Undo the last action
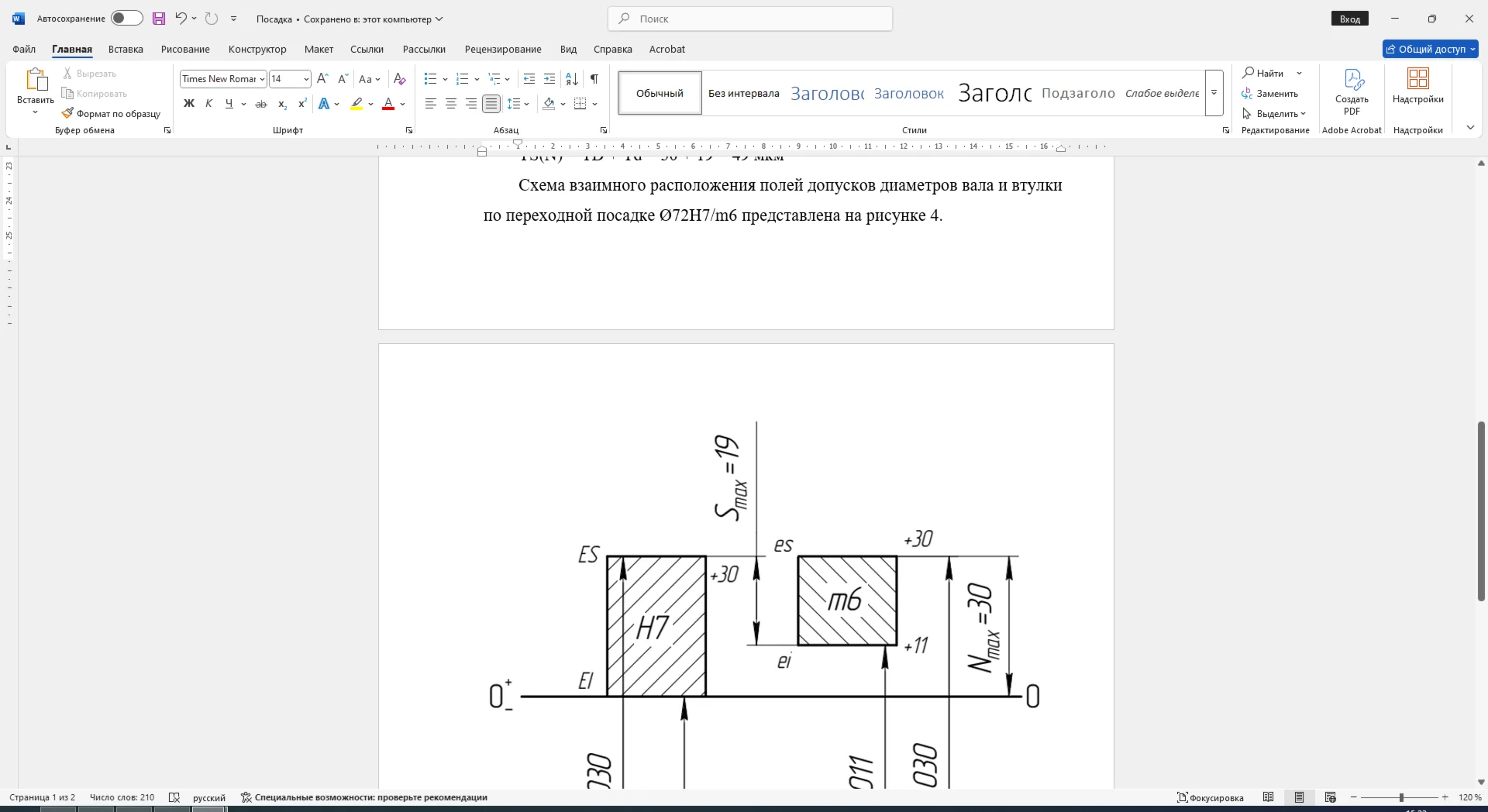 click(x=181, y=19)
